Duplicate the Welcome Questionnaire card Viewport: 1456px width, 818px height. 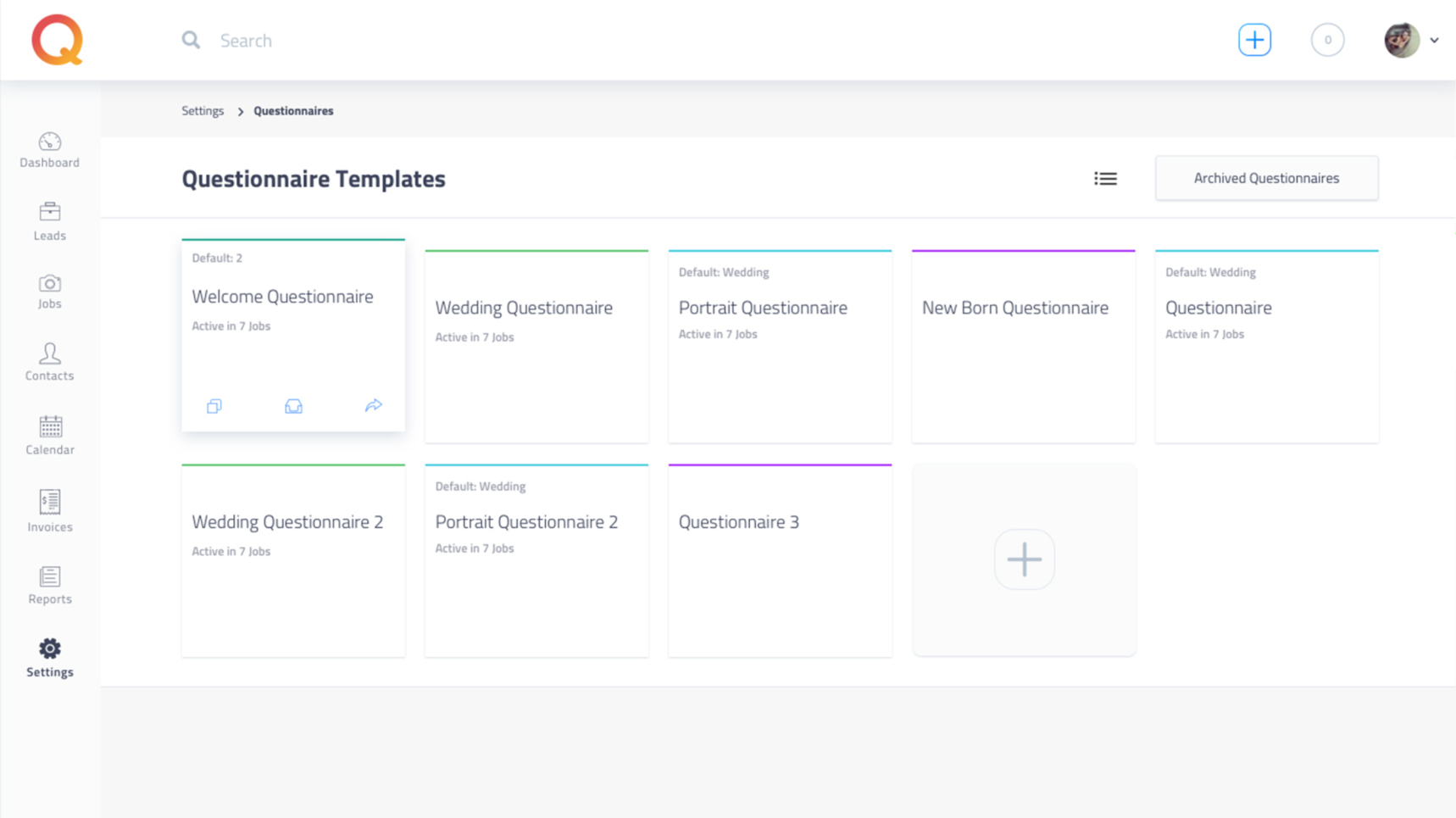click(214, 407)
